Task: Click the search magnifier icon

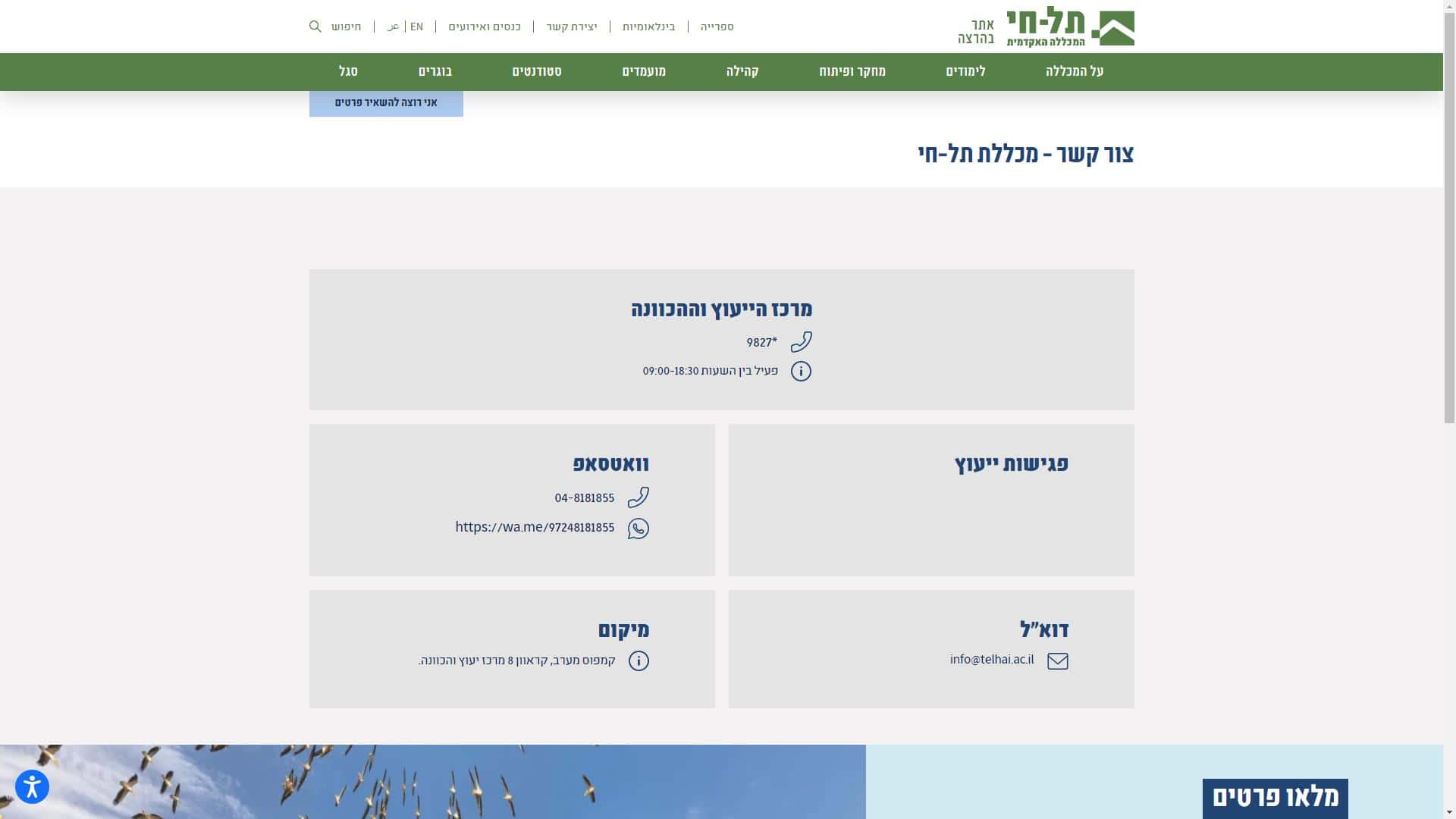Action: click(315, 27)
